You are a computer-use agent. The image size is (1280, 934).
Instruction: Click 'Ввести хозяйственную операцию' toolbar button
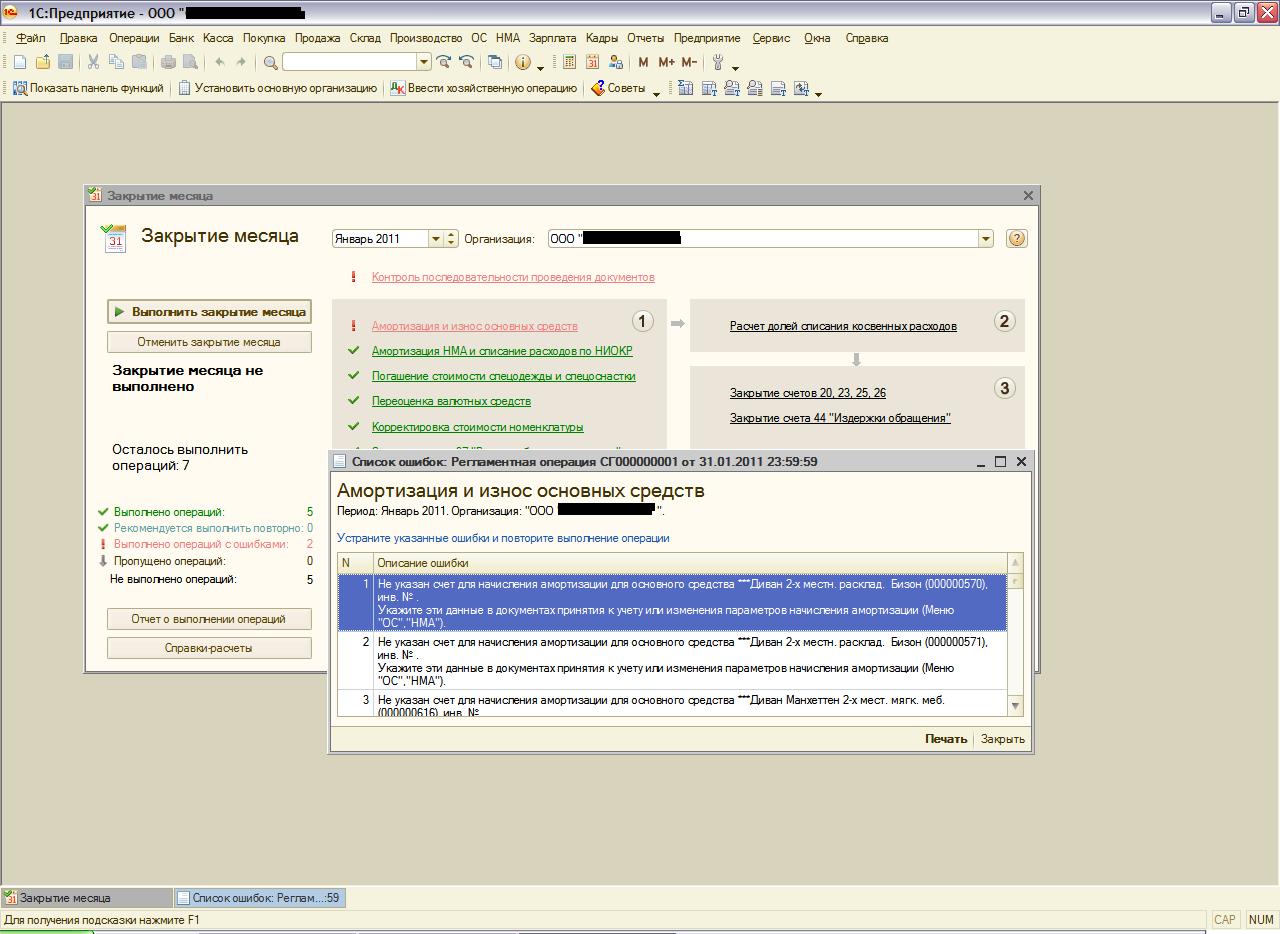(483, 88)
